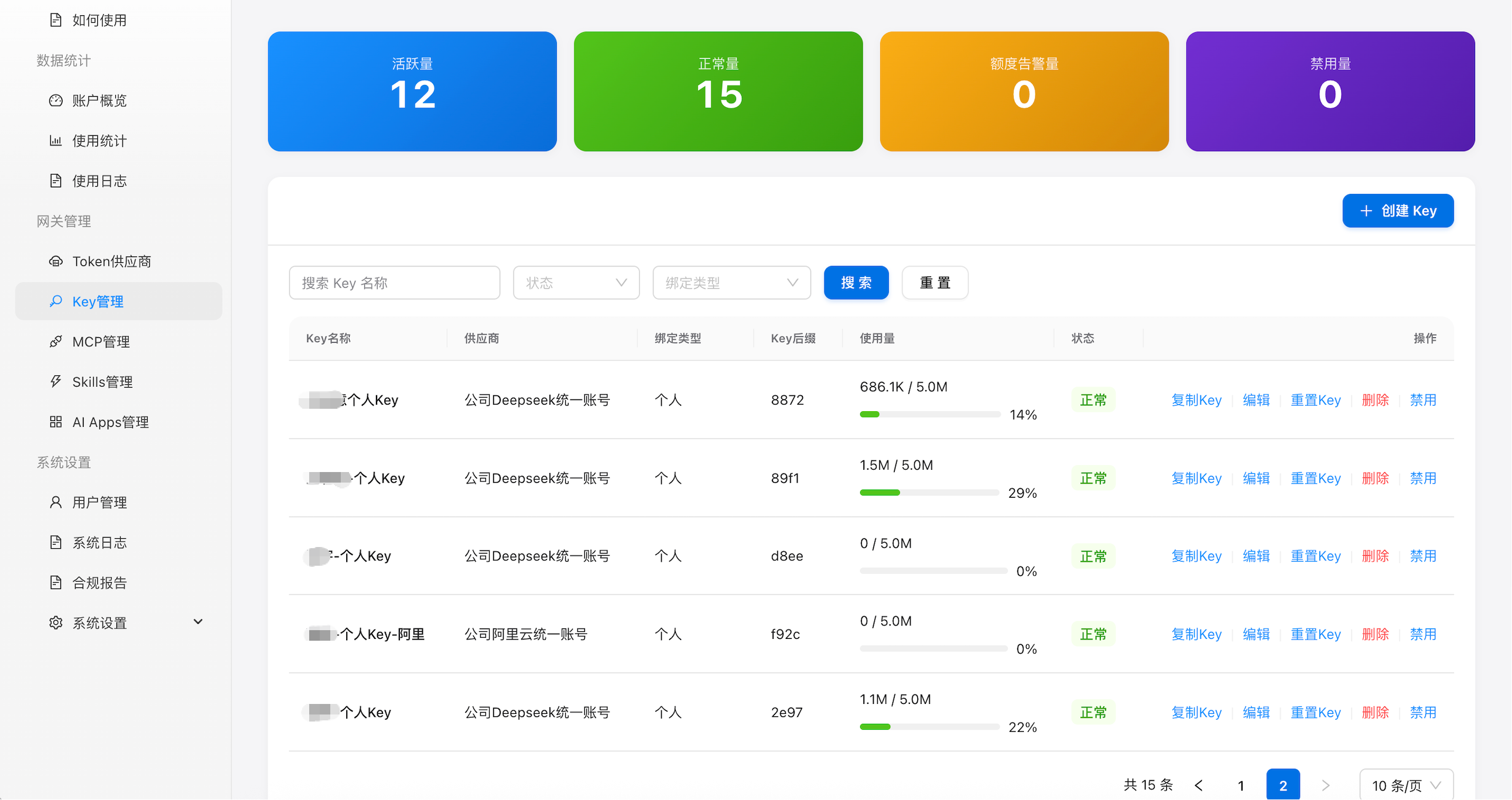Click the 686.1K / 5.0M usage text
This screenshot has width=1512, height=800.
(x=904, y=387)
